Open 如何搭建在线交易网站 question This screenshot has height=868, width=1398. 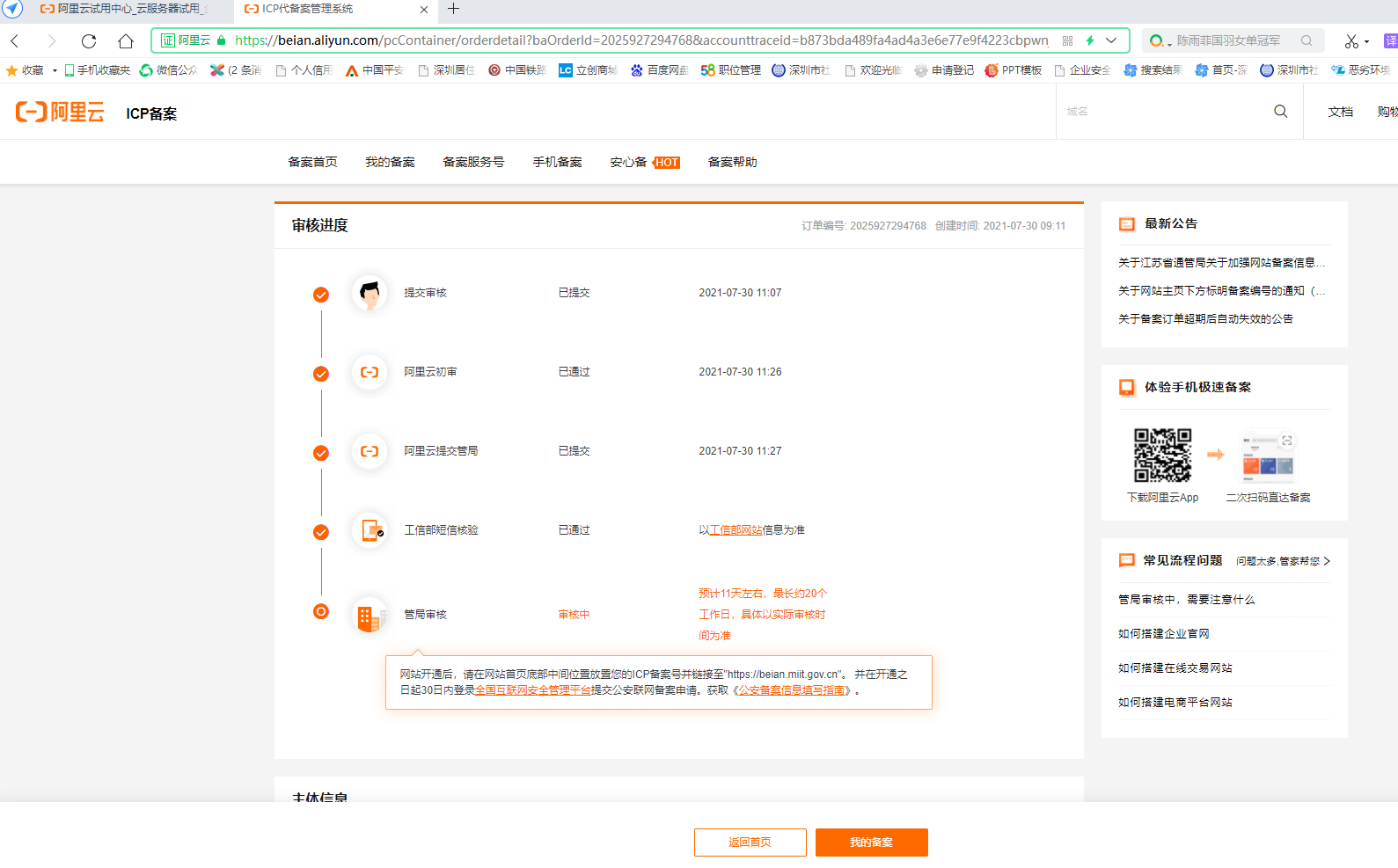pos(1175,668)
